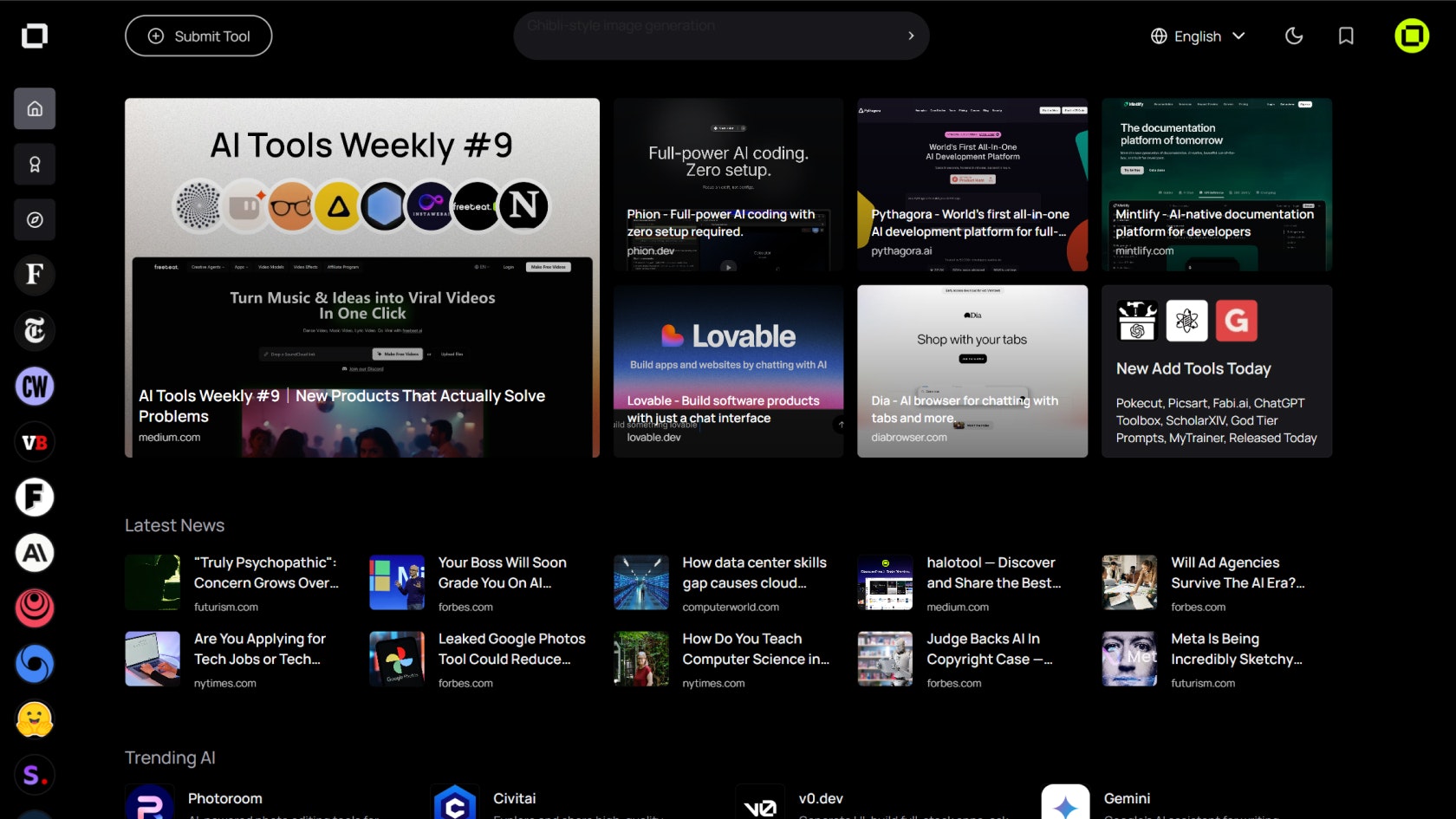This screenshot has width=1456, height=819.
Task: Click the gift box tool icon
Action: (x=1137, y=321)
